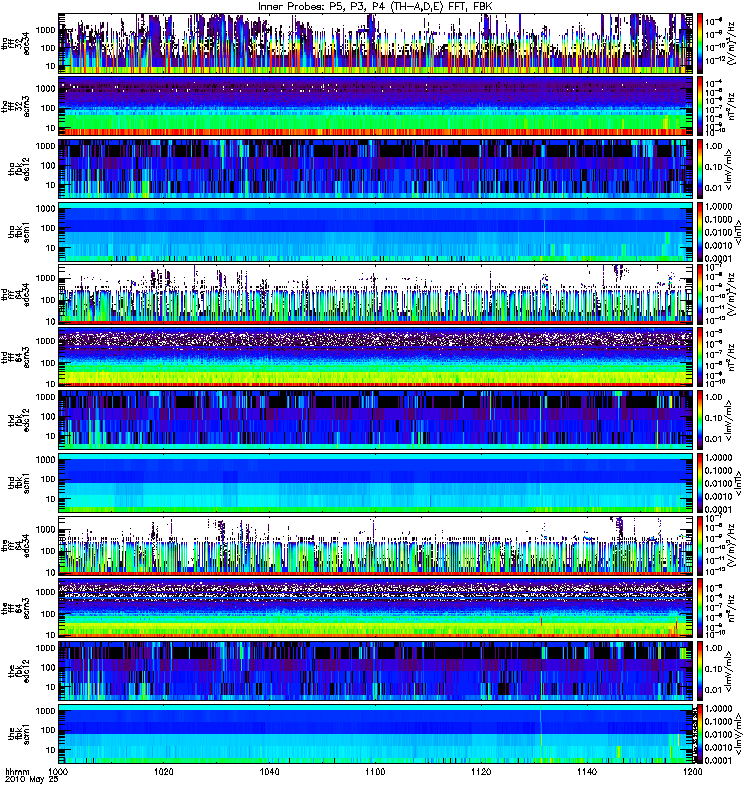Viewport: 750px width, 800px height.
Task: Click the color bar beside tha fbk scm1 panel
Action: coord(699,232)
